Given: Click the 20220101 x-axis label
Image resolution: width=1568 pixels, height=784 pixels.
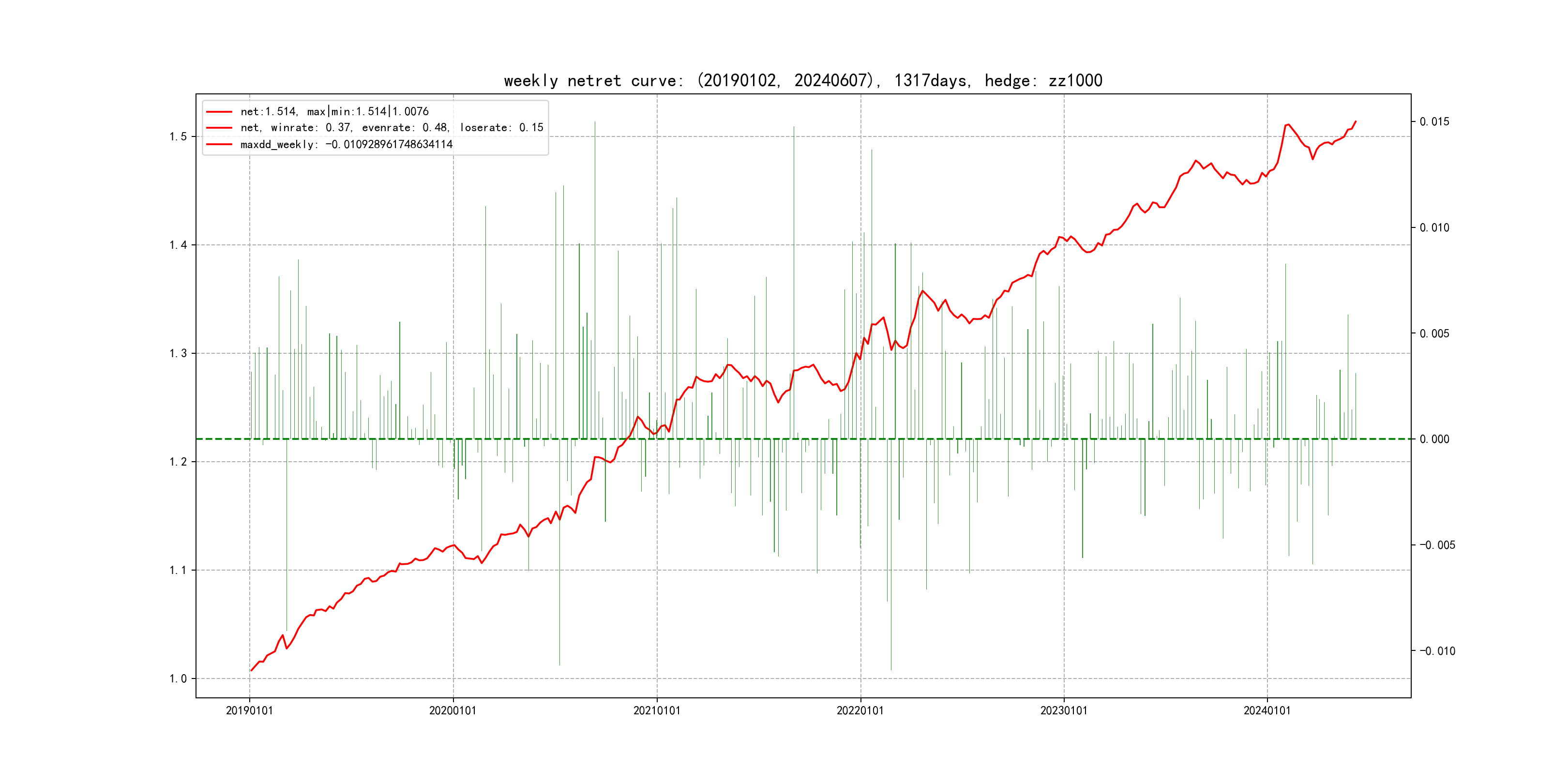Looking at the screenshot, I should [x=860, y=710].
